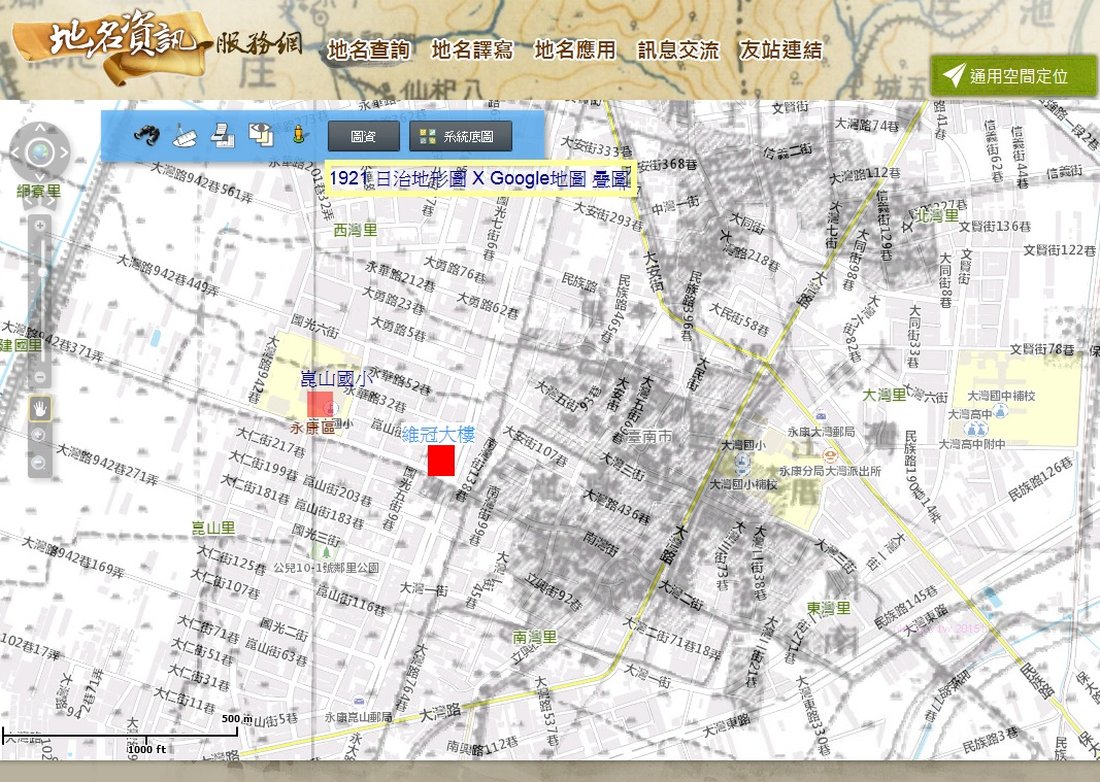This screenshot has height=782, width=1100.
Task: Select the street view pegman icon
Action: click(x=297, y=135)
